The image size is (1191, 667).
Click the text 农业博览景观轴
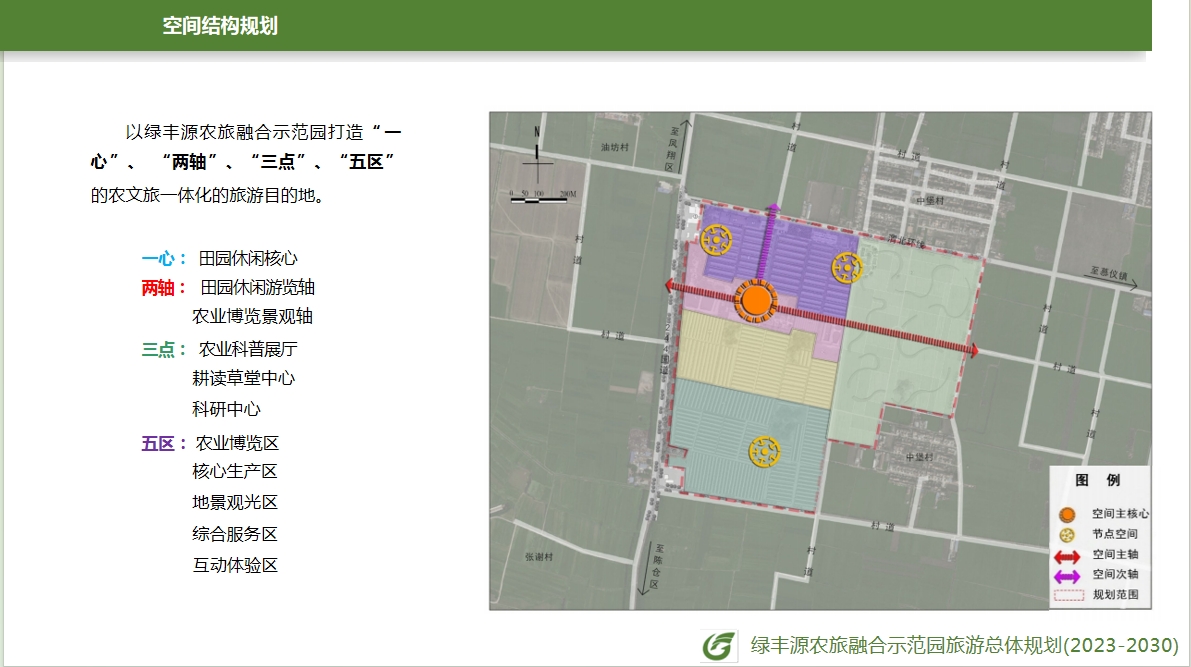coord(252,317)
